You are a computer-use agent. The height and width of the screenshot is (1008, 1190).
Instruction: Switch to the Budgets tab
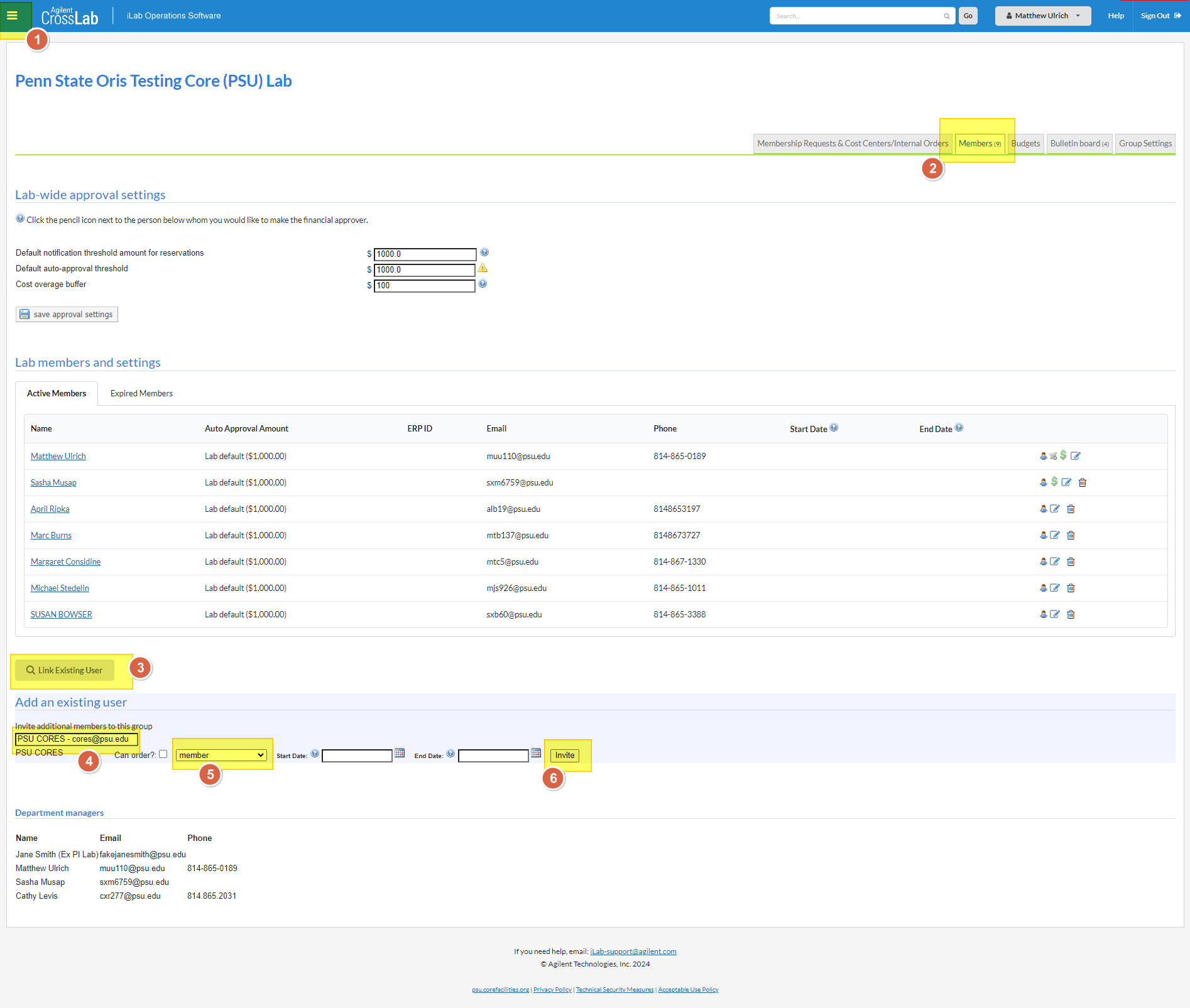tap(1025, 144)
